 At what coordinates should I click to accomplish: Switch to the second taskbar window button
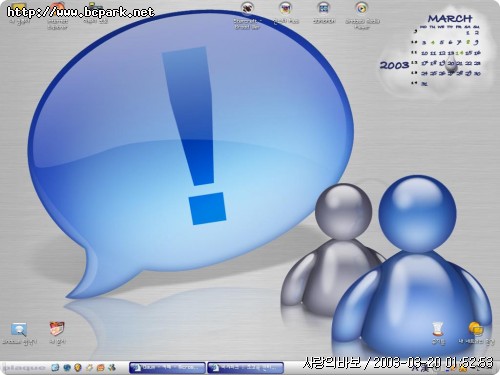tap(246, 368)
